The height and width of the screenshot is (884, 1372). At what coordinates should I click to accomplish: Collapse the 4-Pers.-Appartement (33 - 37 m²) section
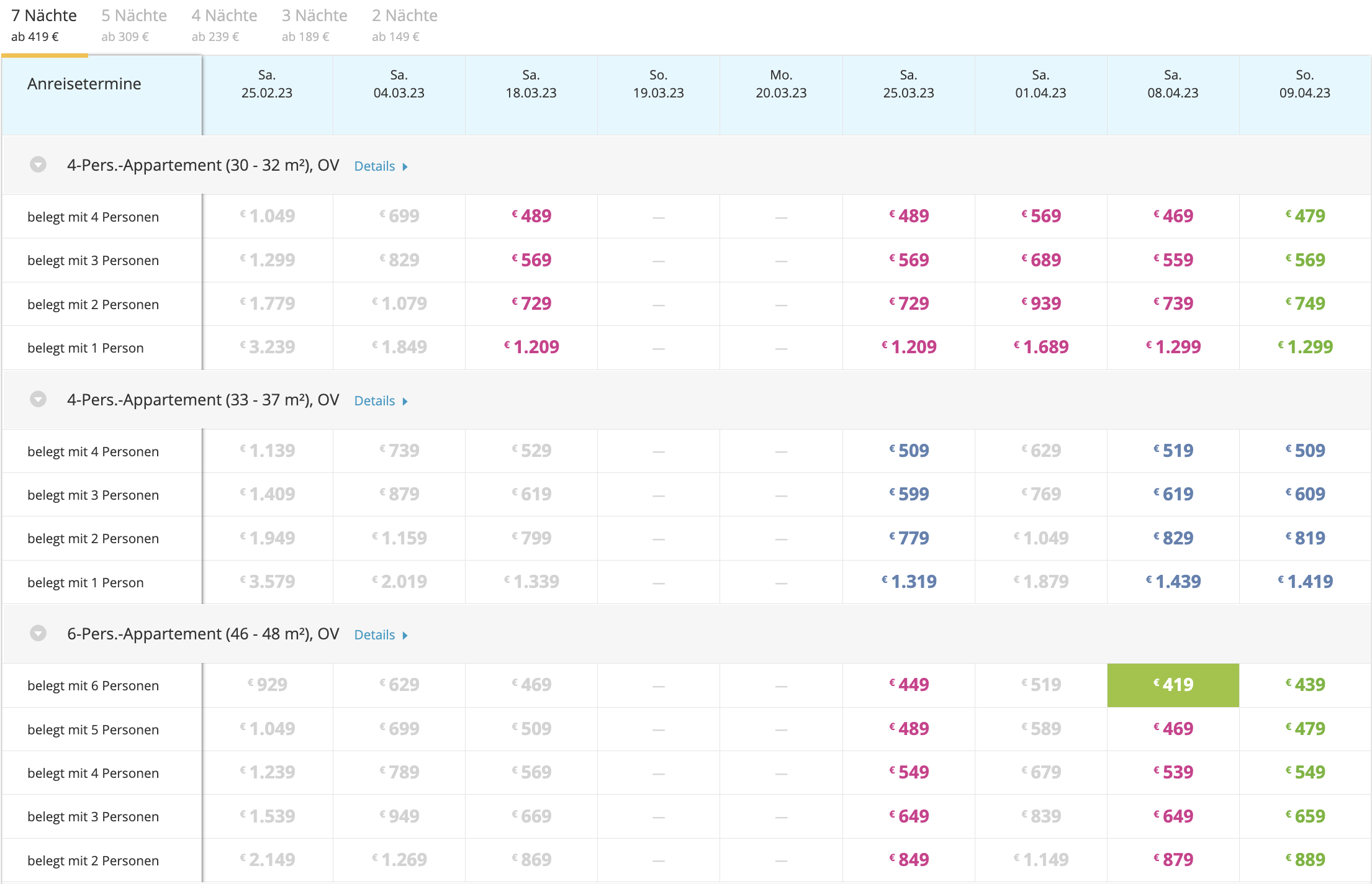(x=38, y=399)
